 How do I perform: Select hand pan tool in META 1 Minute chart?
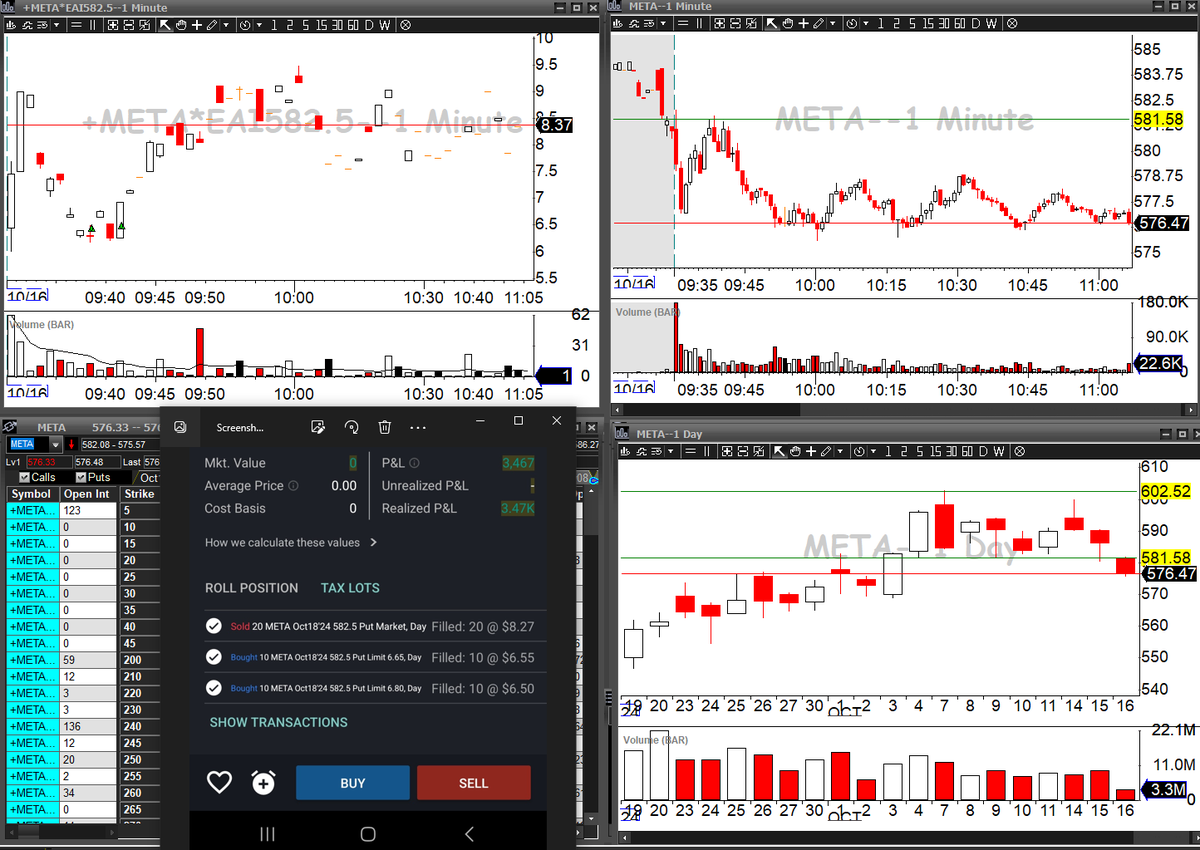pos(788,23)
